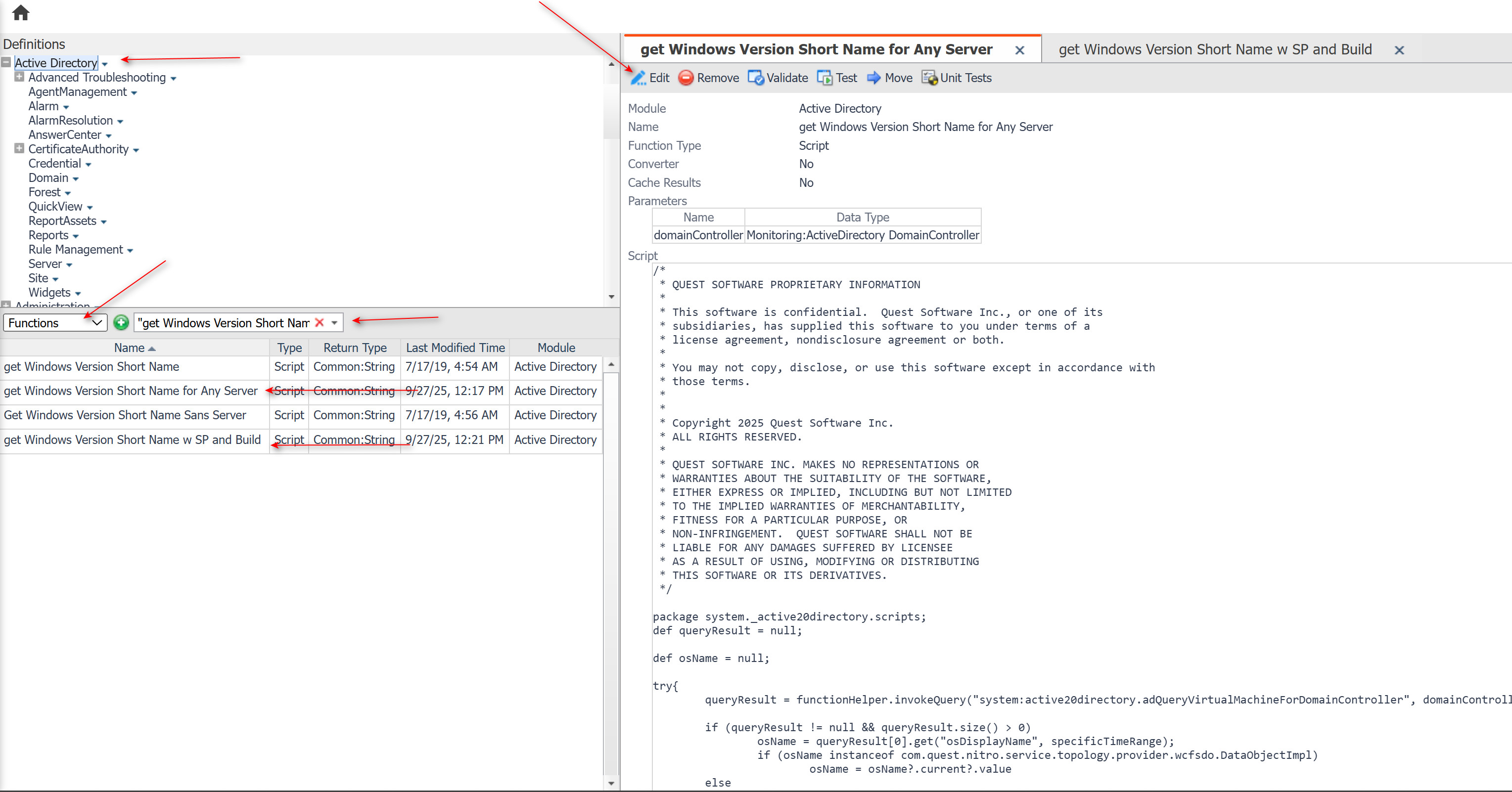Sort by Last Modified Time column
This screenshot has width=1512, height=792.
click(455, 348)
